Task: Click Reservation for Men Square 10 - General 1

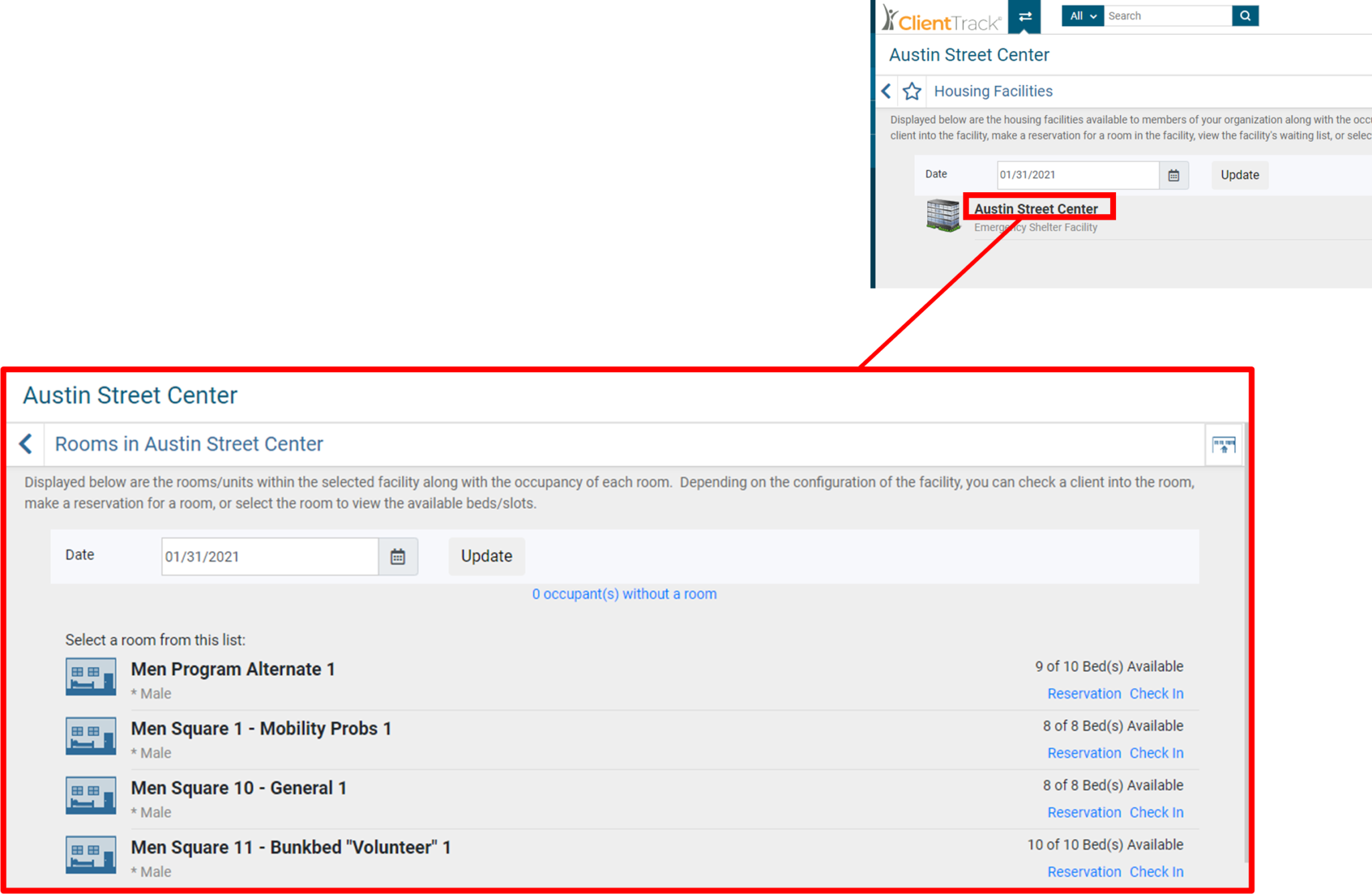Action: coord(1084,812)
